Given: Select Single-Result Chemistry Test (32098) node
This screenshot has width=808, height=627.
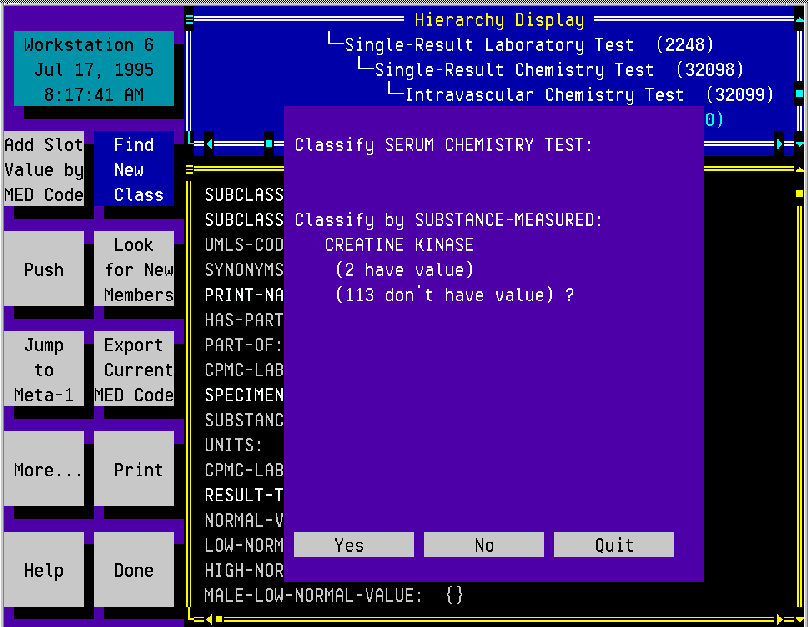Looking at the screenshot, I should 559,70.
